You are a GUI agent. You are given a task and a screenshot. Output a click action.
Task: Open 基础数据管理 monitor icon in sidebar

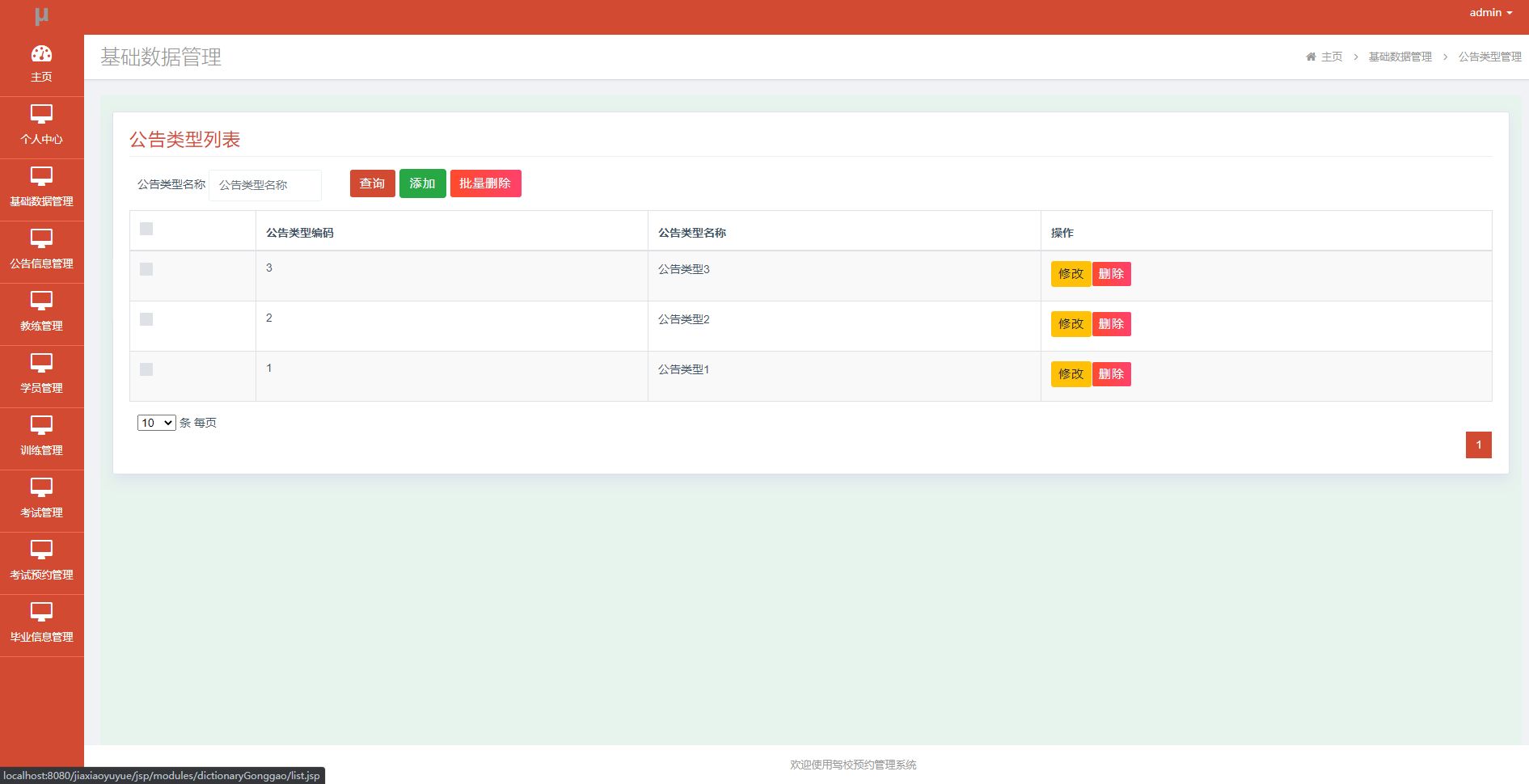[41, 176]
